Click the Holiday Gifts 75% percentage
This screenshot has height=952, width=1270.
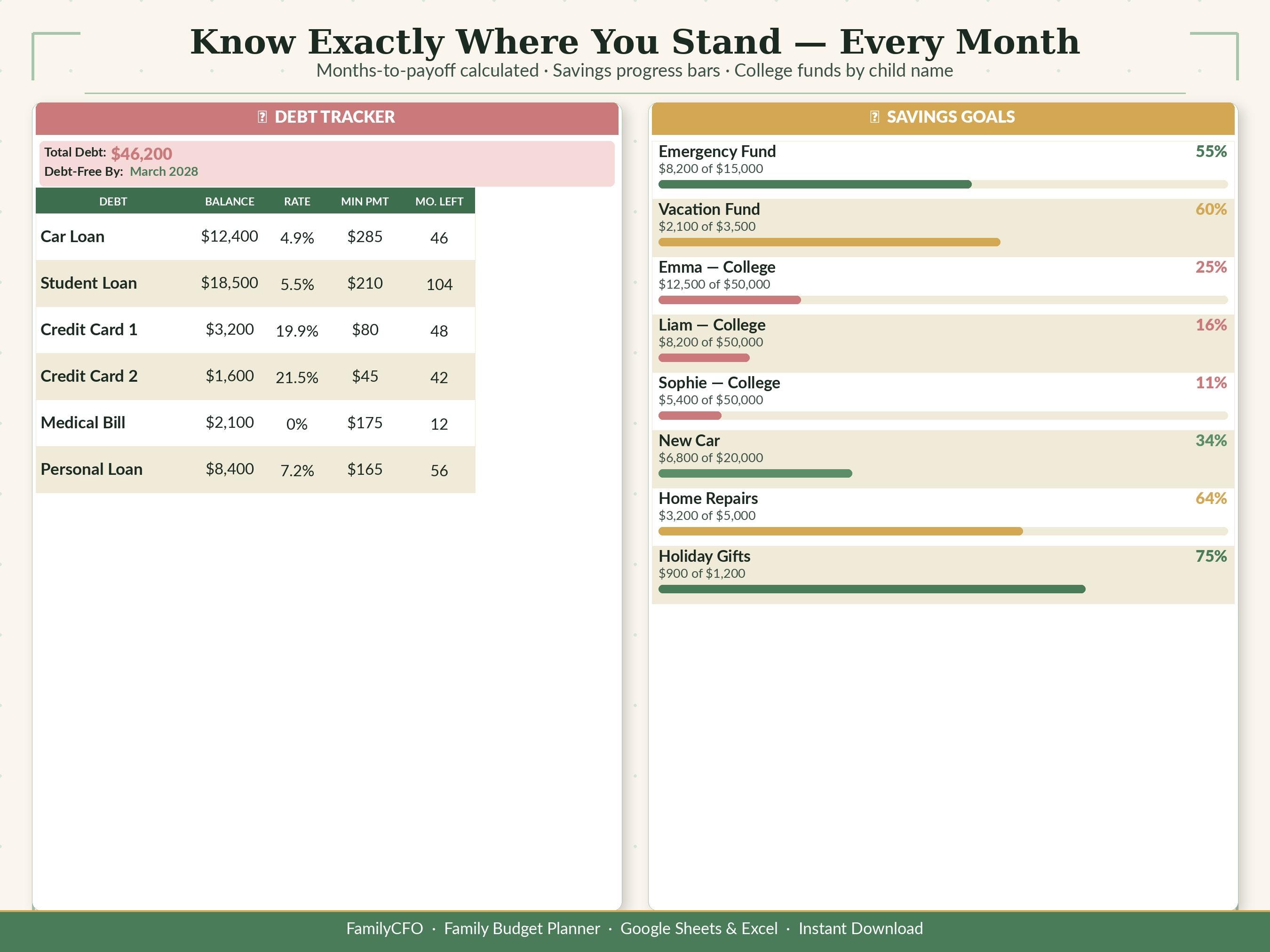point(1211,556)
